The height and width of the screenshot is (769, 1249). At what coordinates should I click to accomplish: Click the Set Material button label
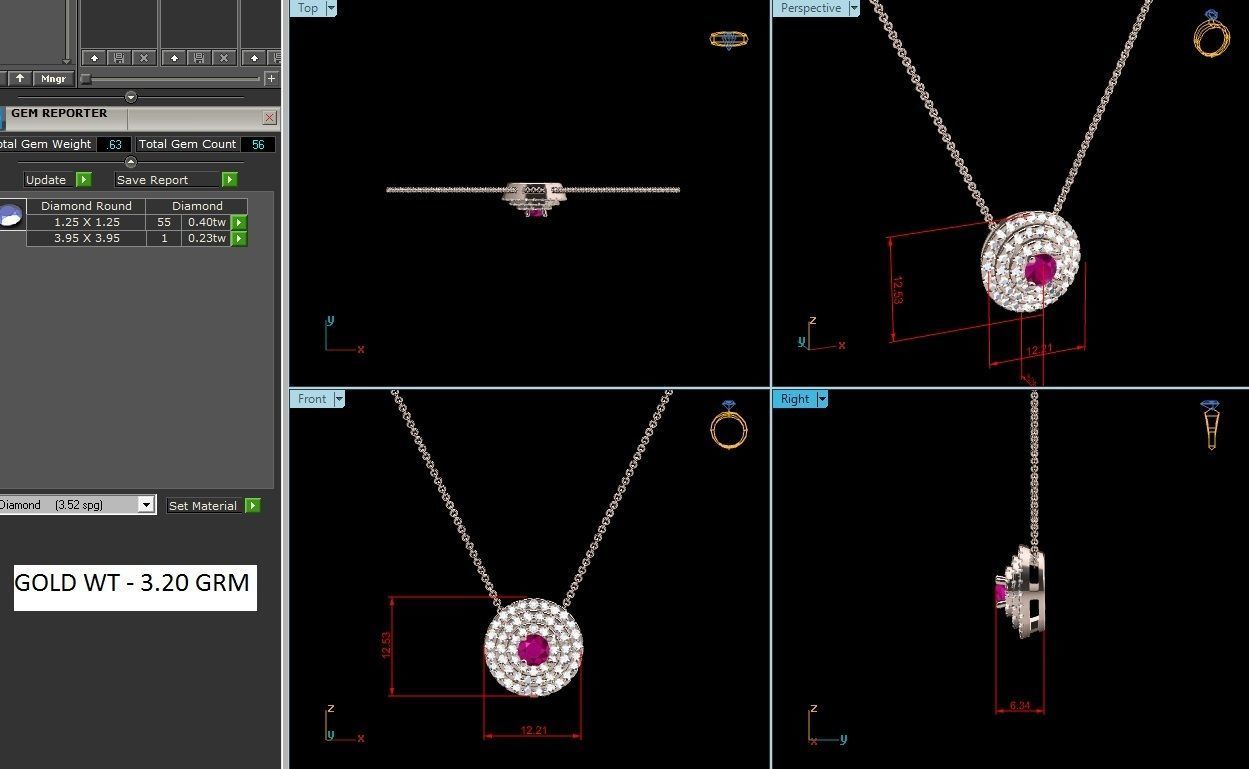(203, 506)
